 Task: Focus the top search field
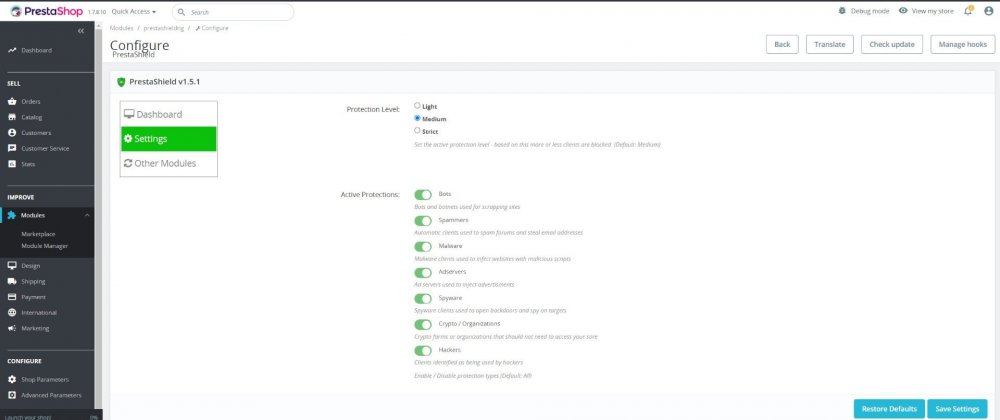click(x=233, y=12)
